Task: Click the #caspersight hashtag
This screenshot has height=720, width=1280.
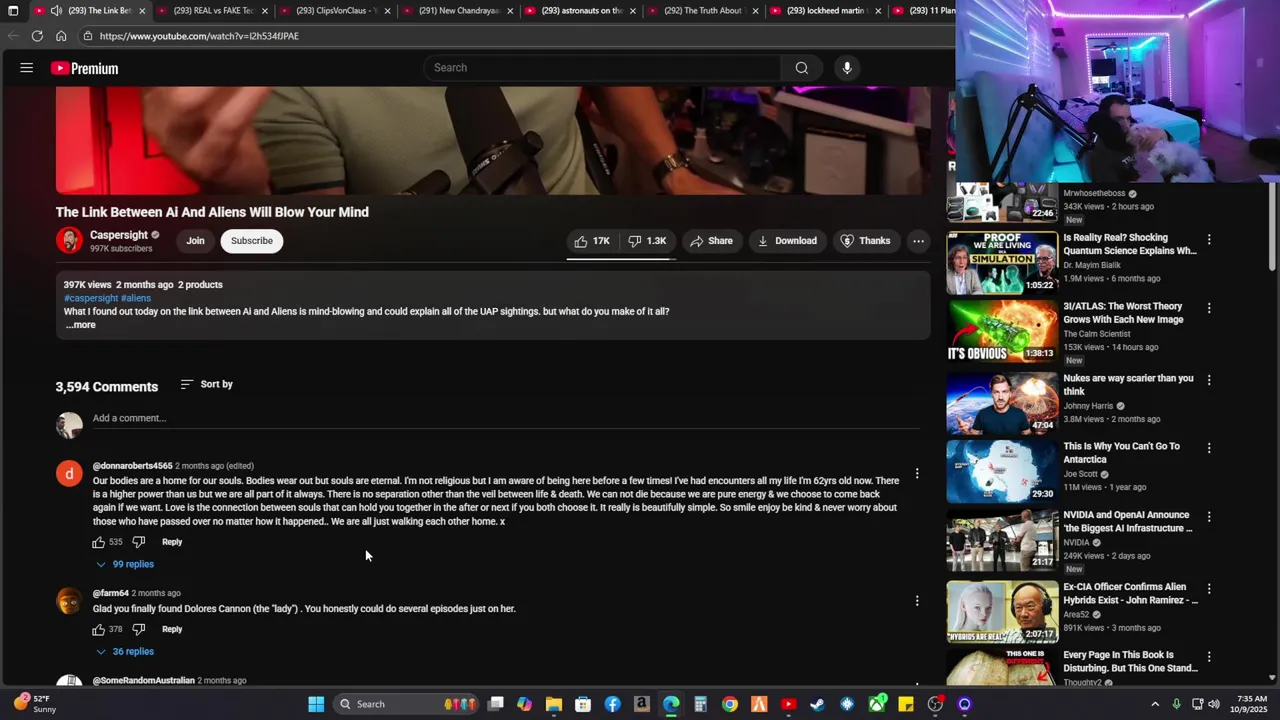Action: click(91, 298)
